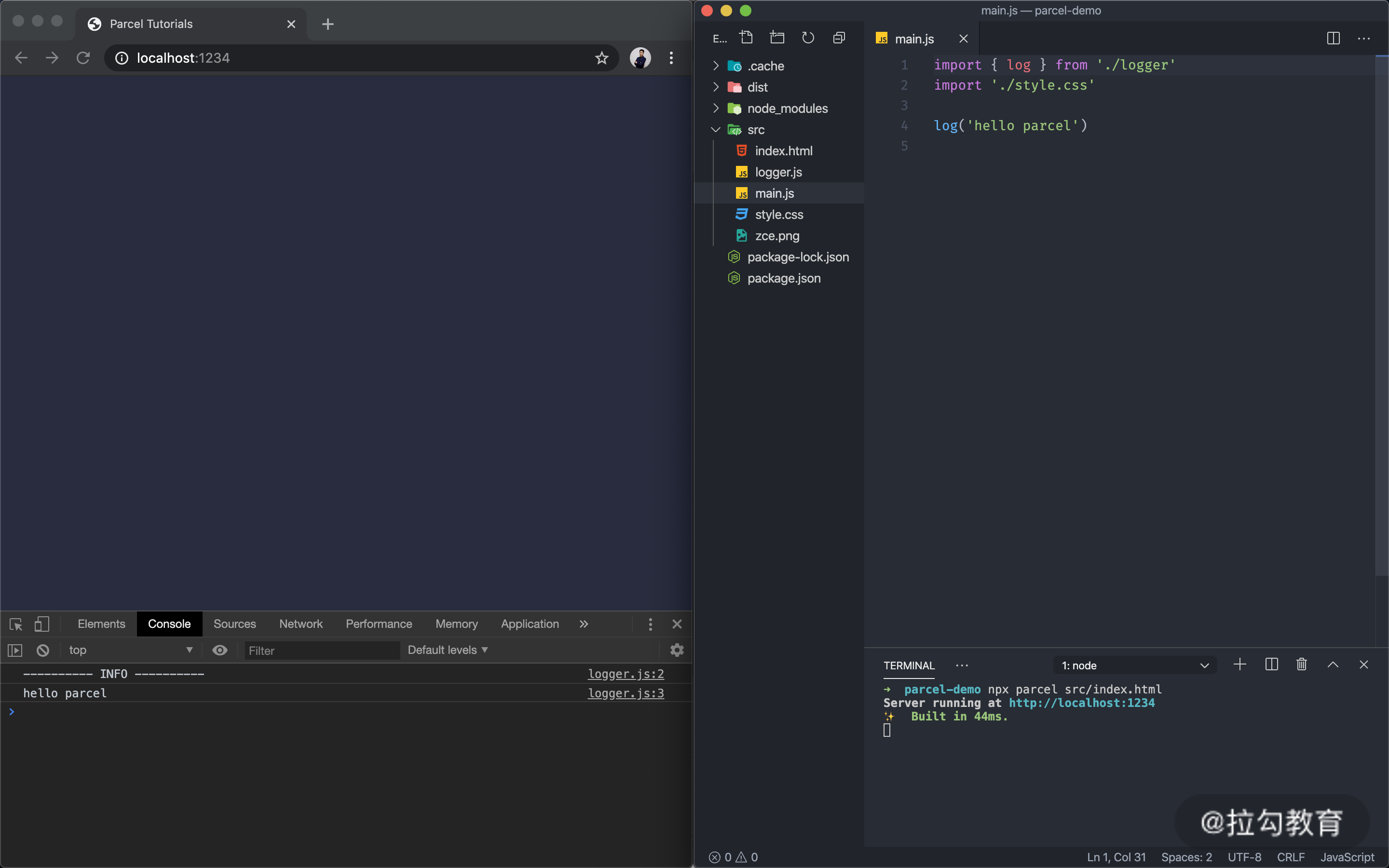Split the editor to the right
1389x868 pixels.
[1333, 39]
